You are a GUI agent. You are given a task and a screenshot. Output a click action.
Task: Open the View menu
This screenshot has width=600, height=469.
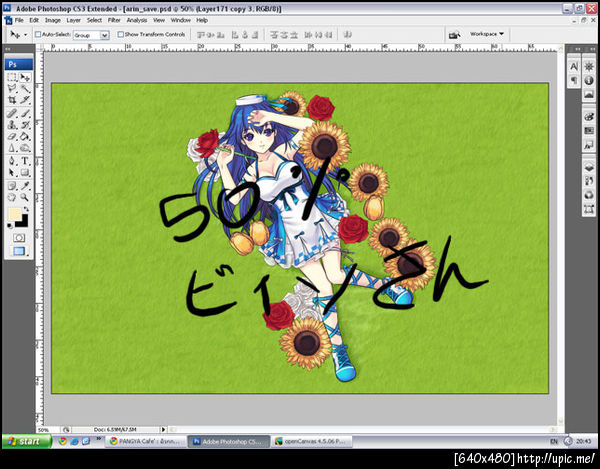coord(159,20)
